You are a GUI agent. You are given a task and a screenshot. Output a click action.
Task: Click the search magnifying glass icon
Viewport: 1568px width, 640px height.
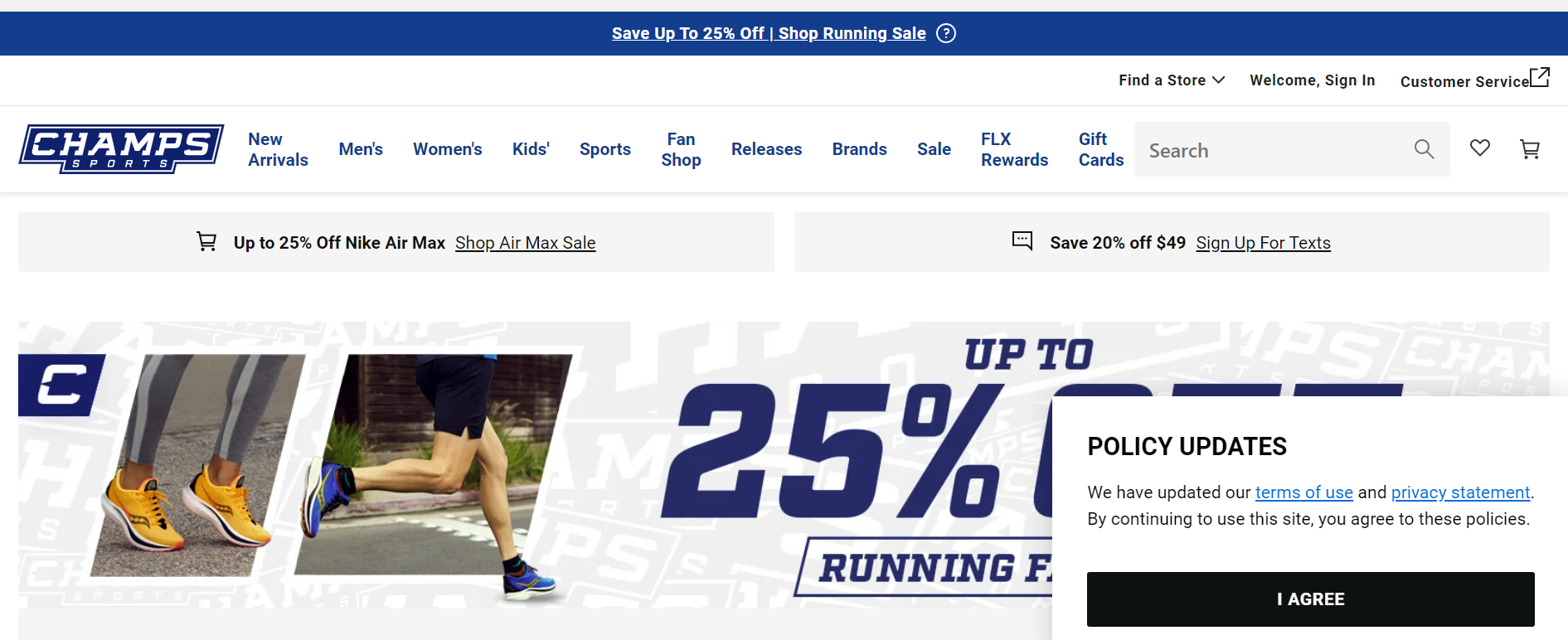pos(1424,149)
